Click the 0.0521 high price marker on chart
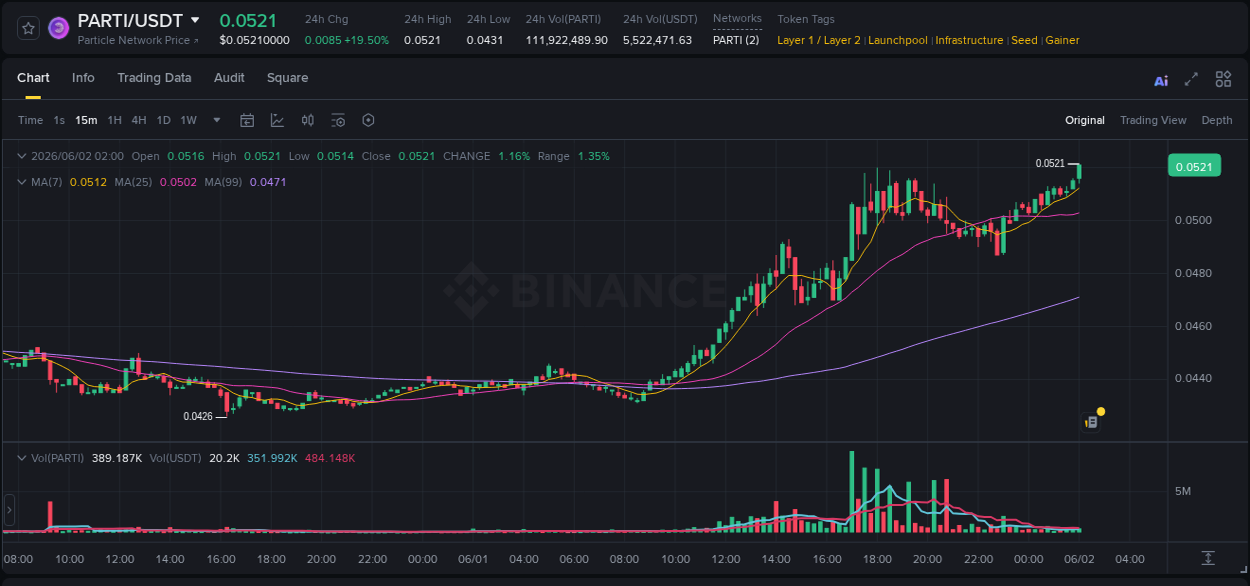1250x586 pixels. pos(1050,163)
